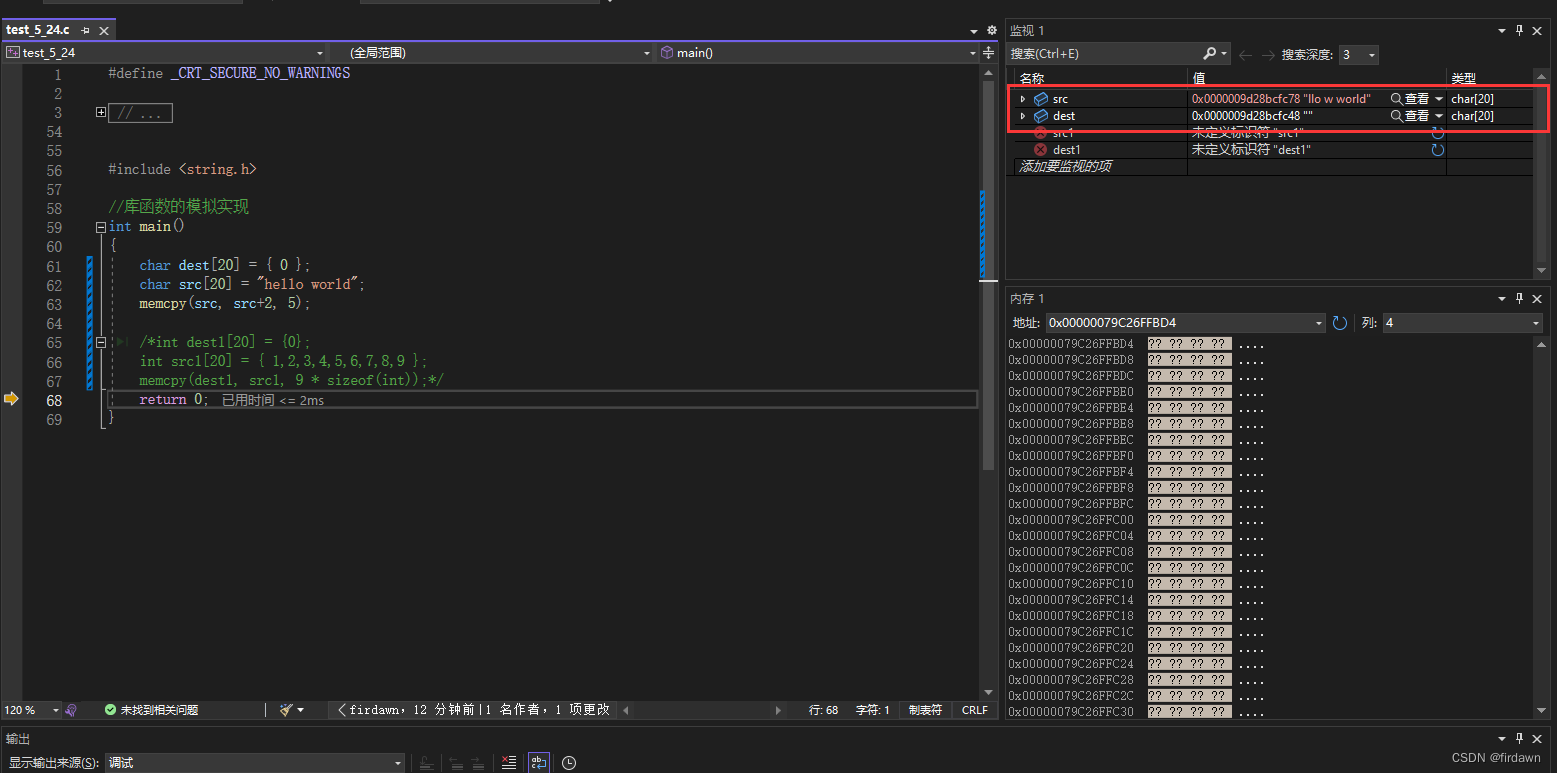Close the Watch 1 panel

[1539, 31]
